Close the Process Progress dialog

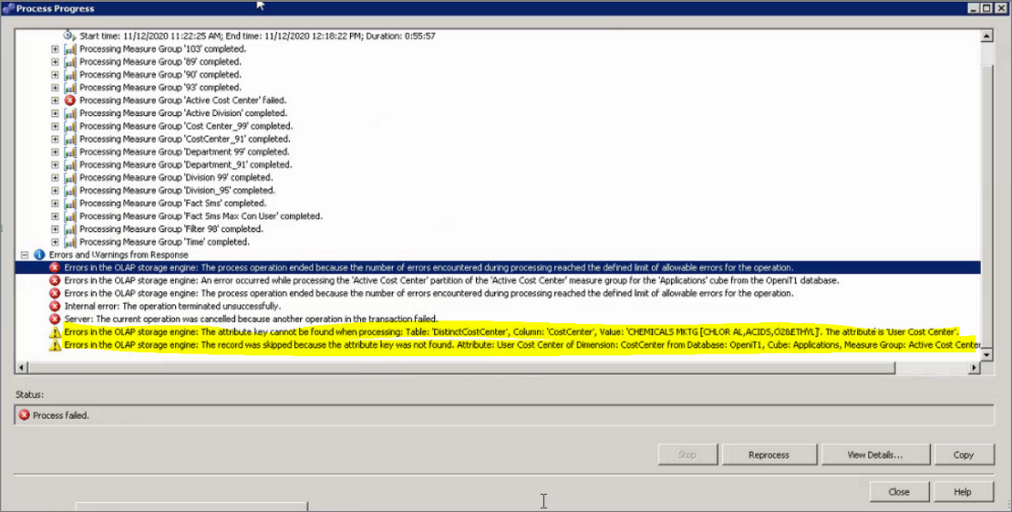click(899, 492)
